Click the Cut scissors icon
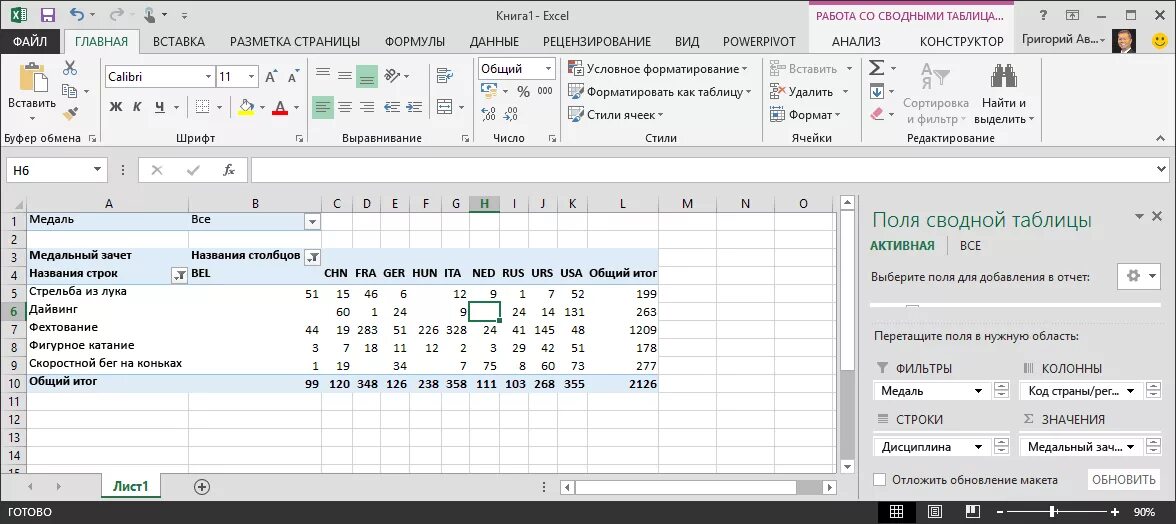This screenshot has height=524, width=1176. [x=70, y=68]
